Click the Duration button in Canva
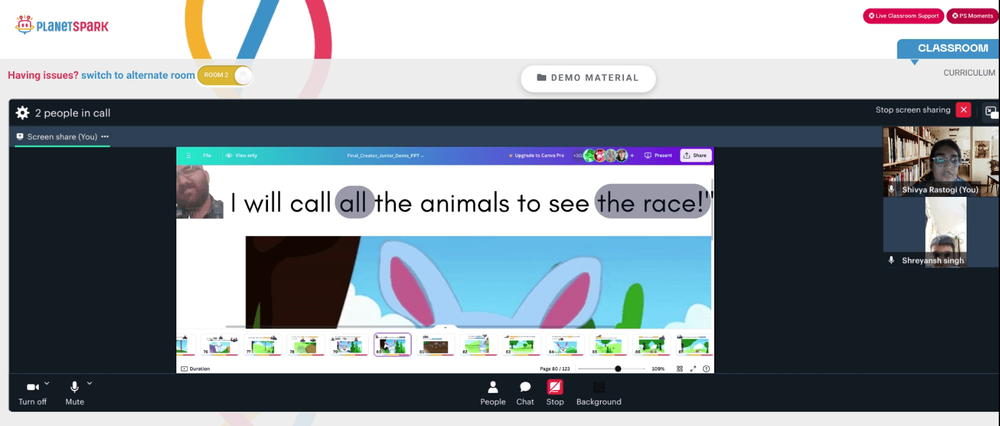 pos(195,369)
